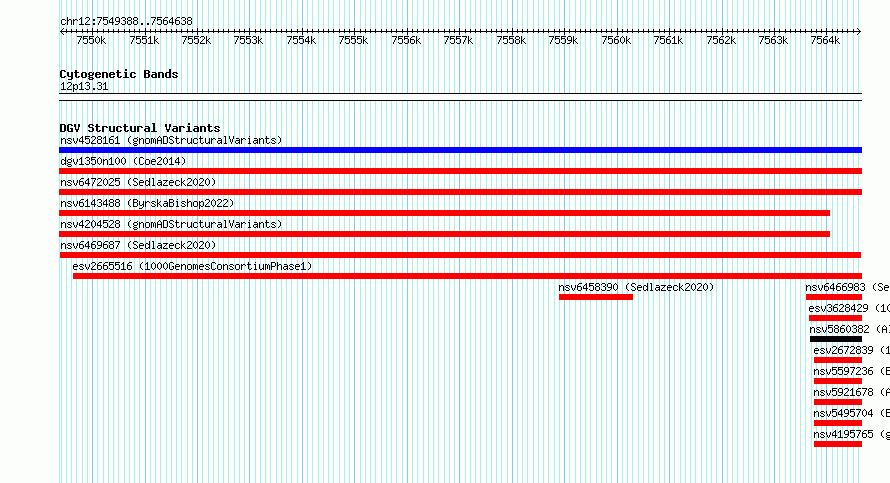Click the blue nsv4528161 variant bar
The image size is (890, 483).
(460, 150)
